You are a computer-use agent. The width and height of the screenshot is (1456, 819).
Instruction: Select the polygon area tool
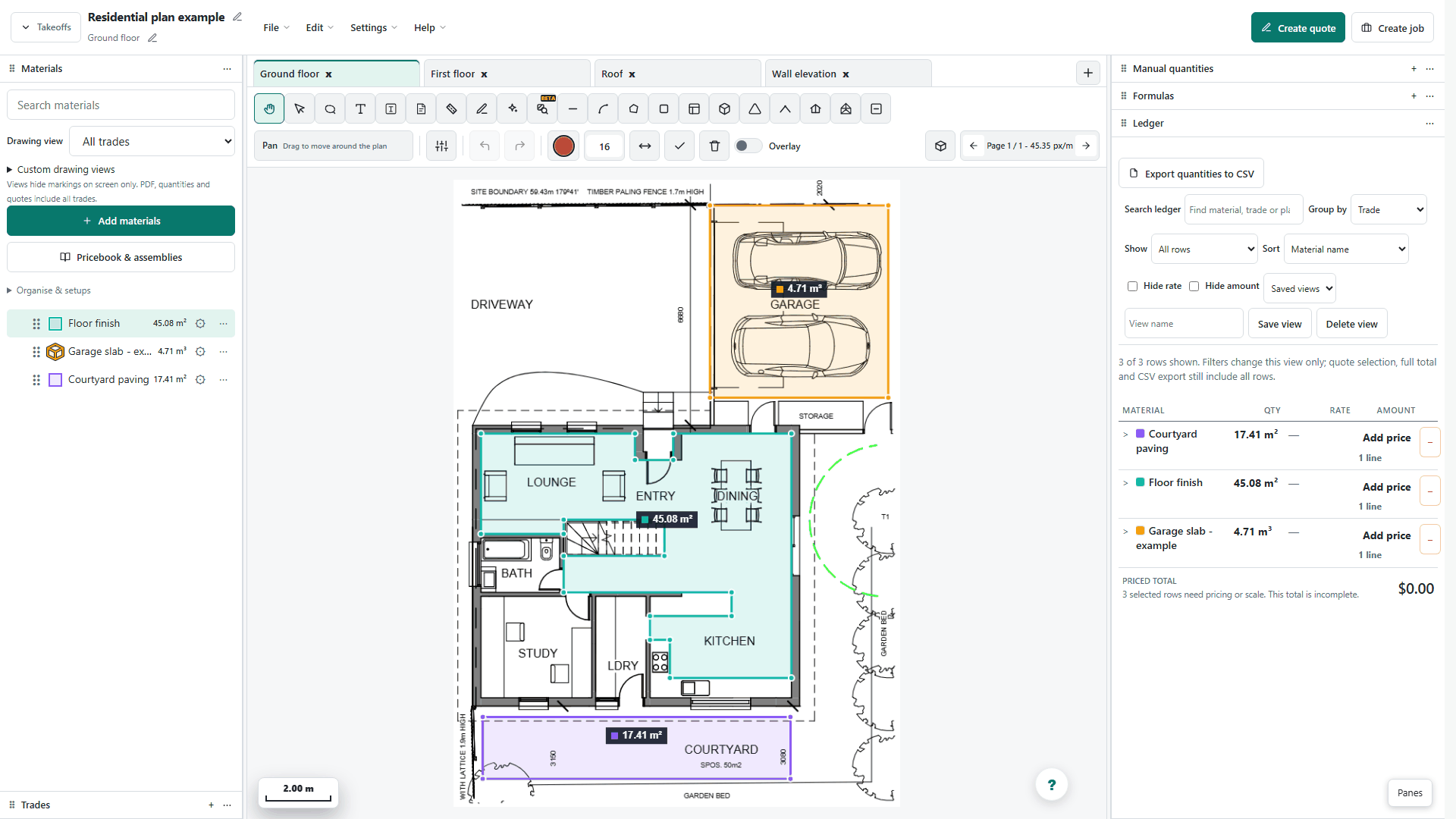pos(633,108)
